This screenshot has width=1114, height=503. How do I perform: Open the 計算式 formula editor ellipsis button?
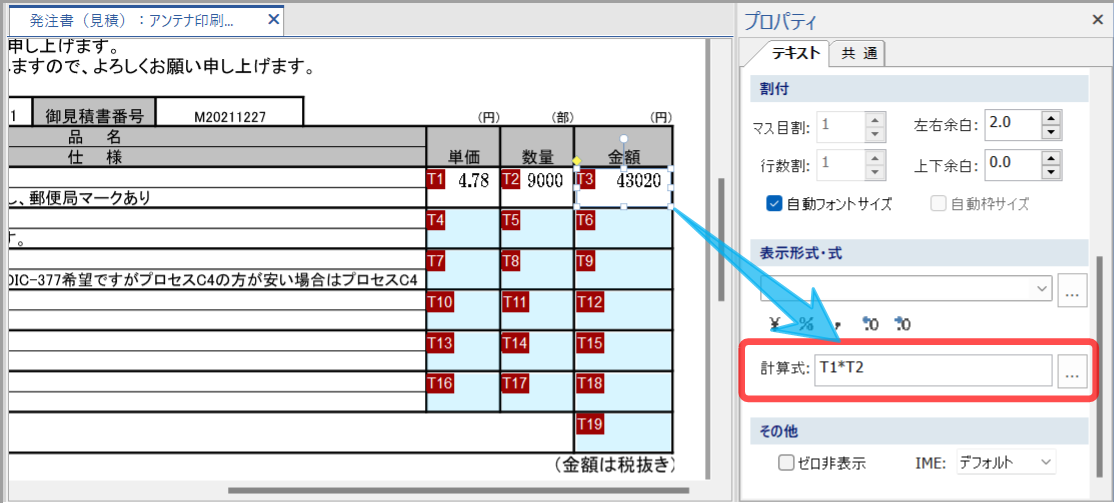(x=1073, y=371)
